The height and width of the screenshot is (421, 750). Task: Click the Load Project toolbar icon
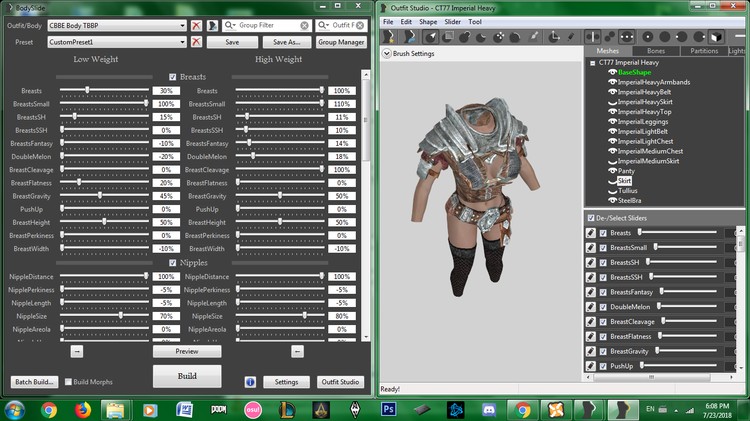pyautogui.click(x=409, y=37)
